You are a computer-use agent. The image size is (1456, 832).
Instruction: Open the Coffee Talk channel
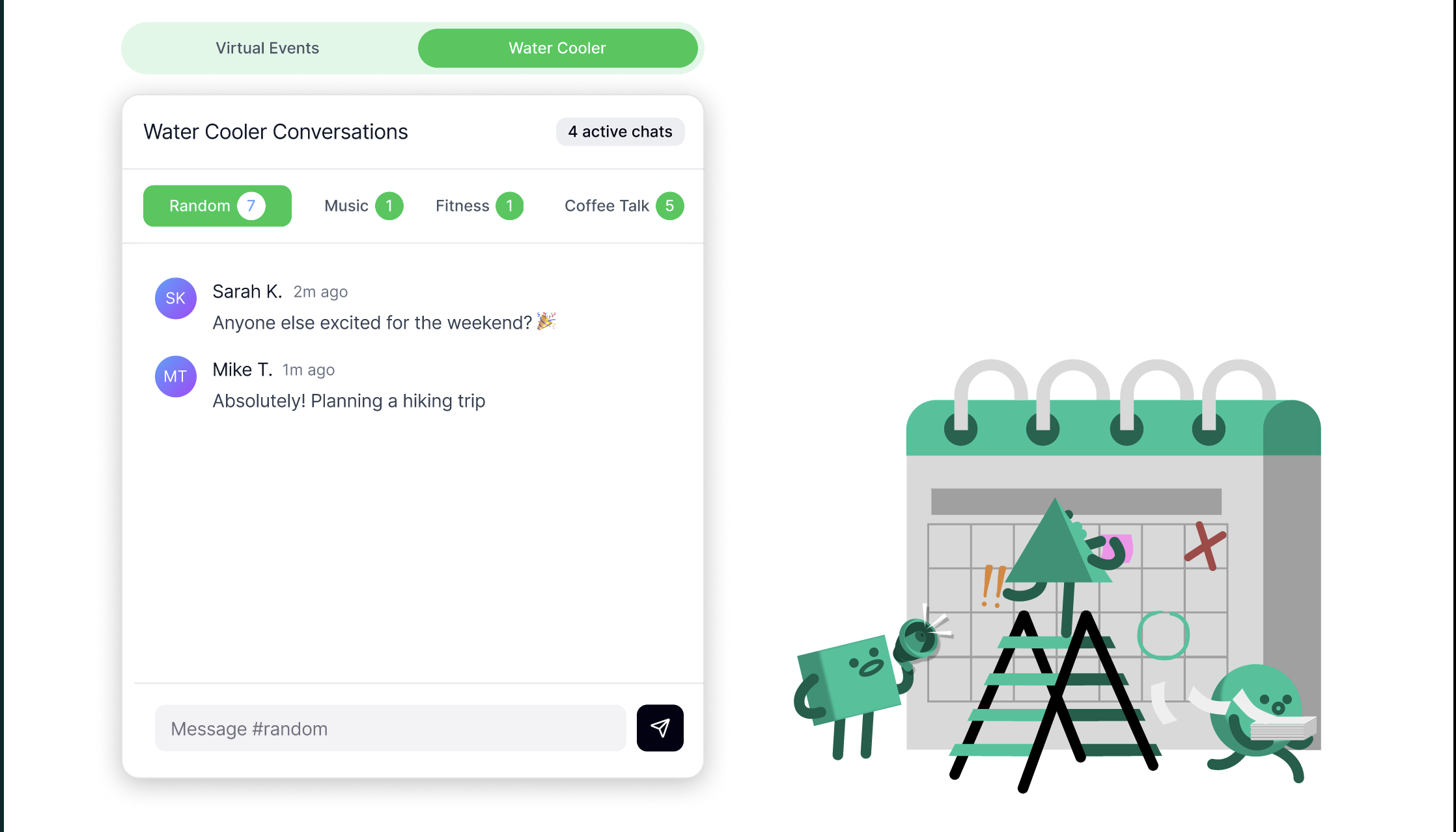coord(624,206)
